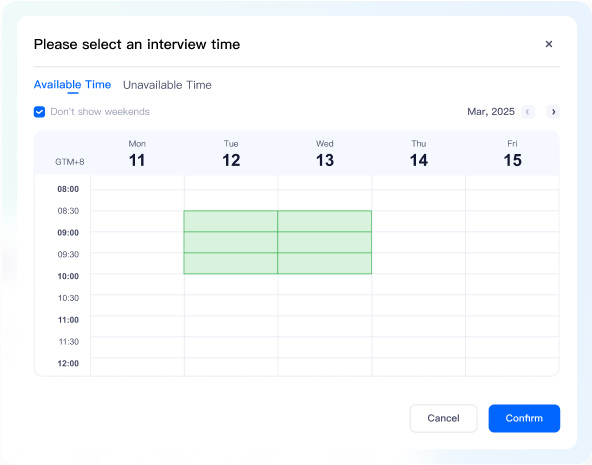
Task: Click Mar, 2025 month label
Action: [x=491, y=112]
